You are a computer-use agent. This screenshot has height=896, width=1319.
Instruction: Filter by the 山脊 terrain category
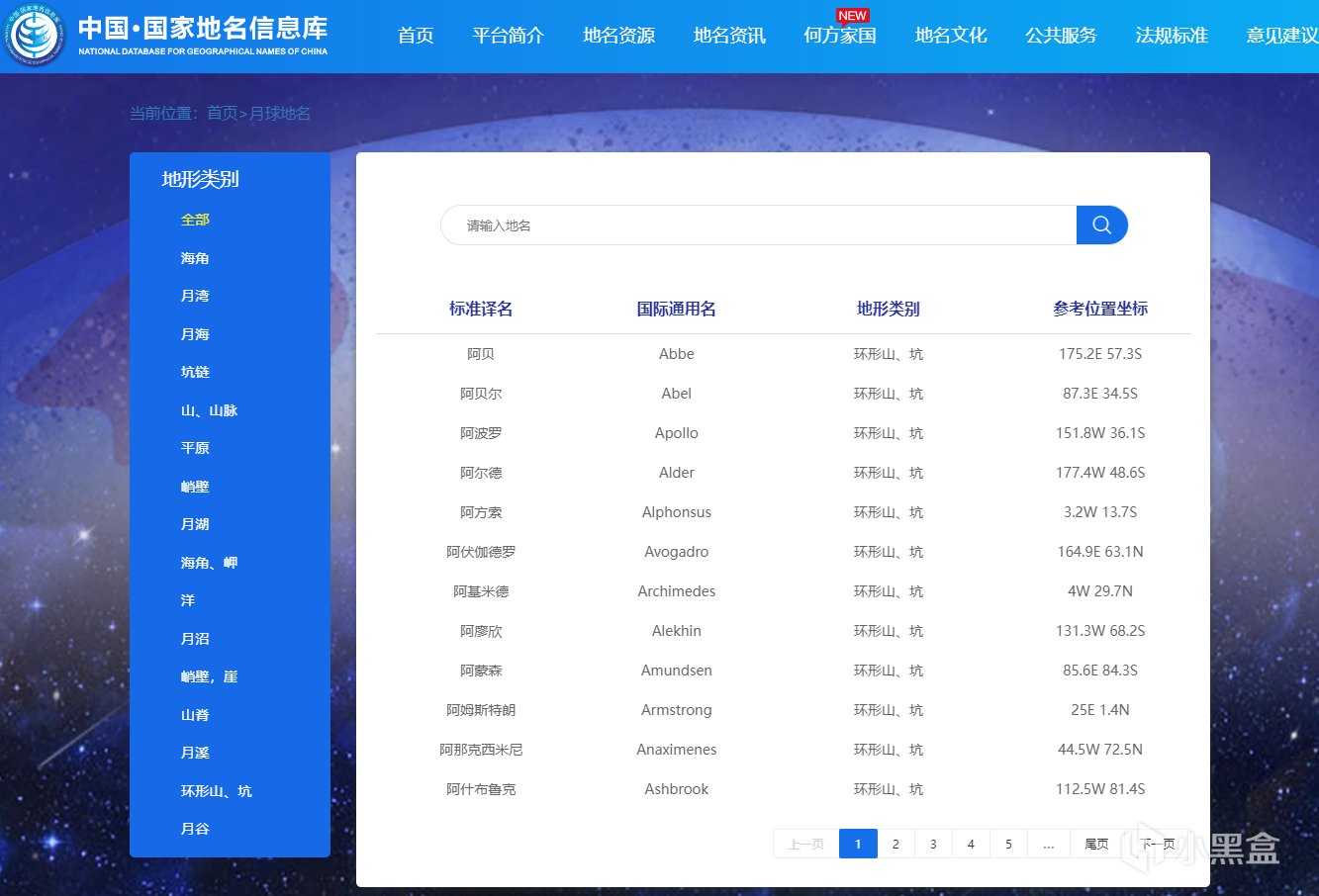[195, 715]
